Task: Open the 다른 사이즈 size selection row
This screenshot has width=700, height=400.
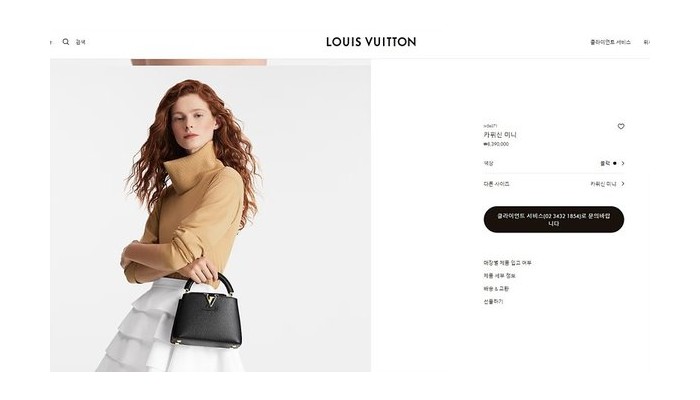Action: (x=554, y=183)
